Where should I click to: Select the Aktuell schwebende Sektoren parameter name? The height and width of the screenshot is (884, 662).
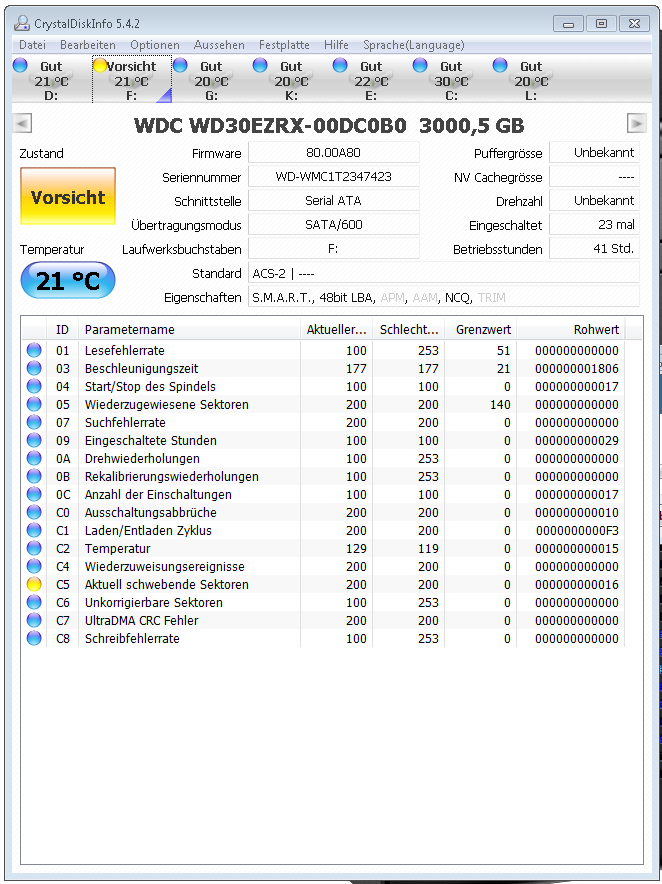tap(166, 585)
